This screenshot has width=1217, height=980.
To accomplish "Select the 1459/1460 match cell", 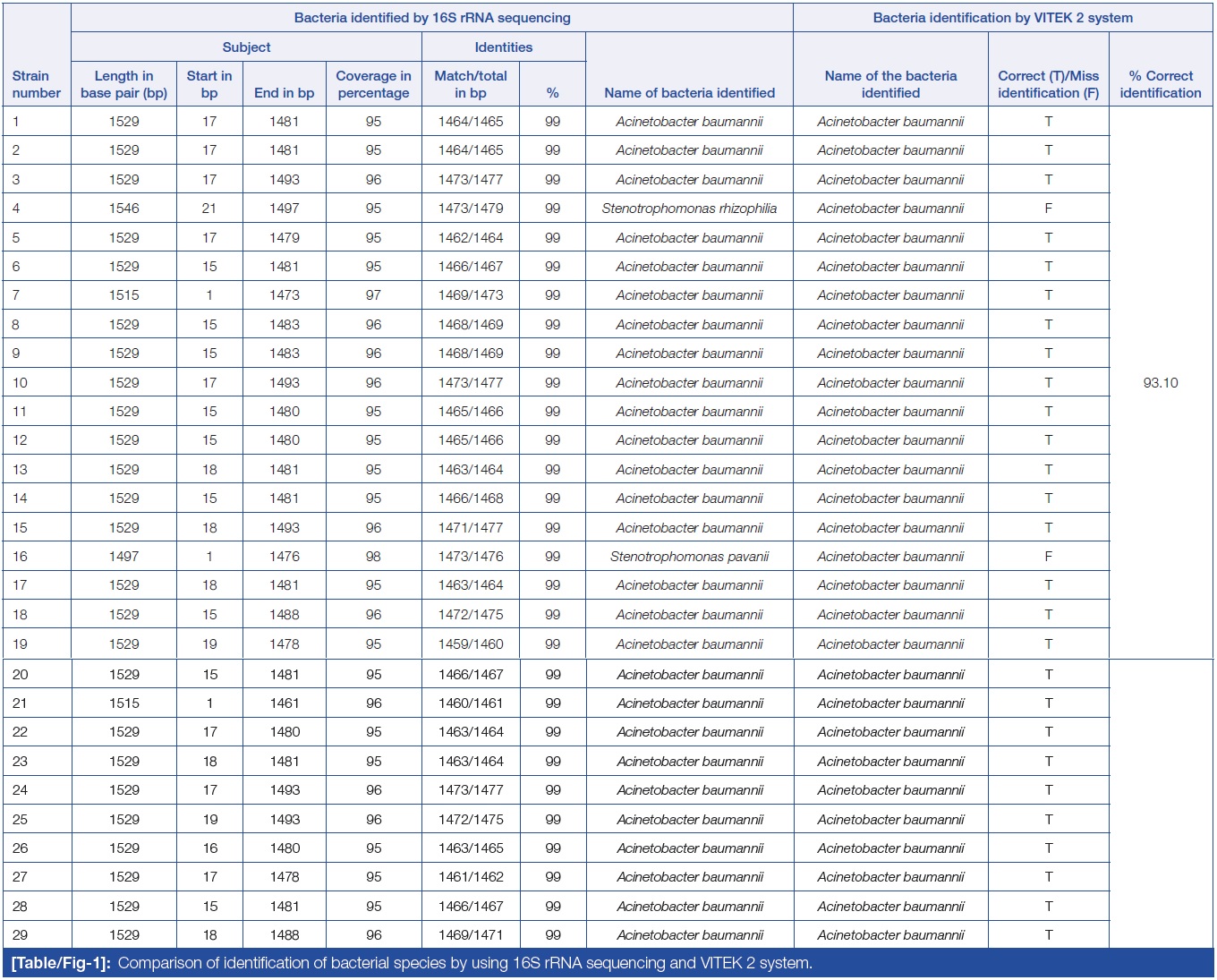I will (x=470, y=644).
